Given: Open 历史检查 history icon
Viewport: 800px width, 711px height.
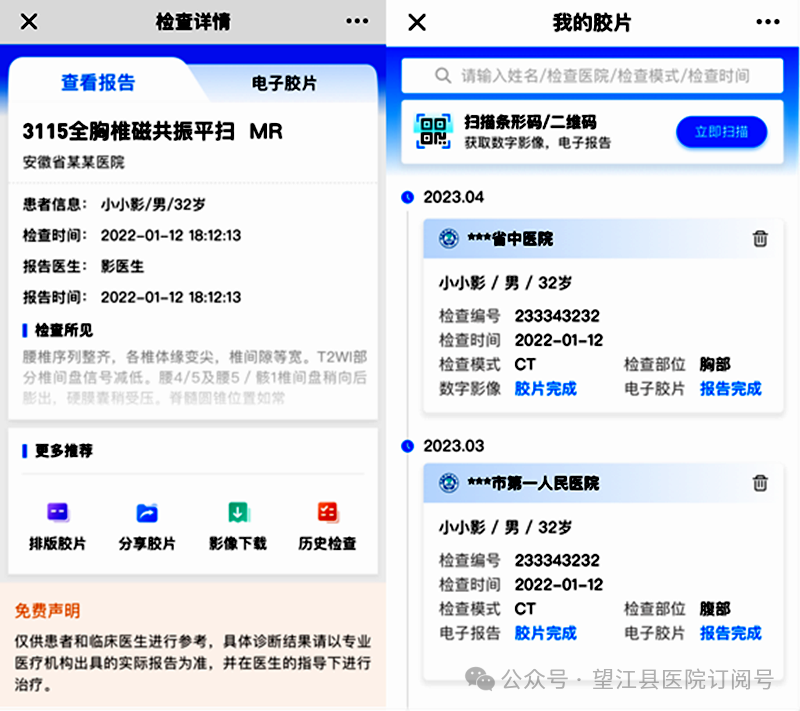Looking at the screenshot, I should coord(327,513).
